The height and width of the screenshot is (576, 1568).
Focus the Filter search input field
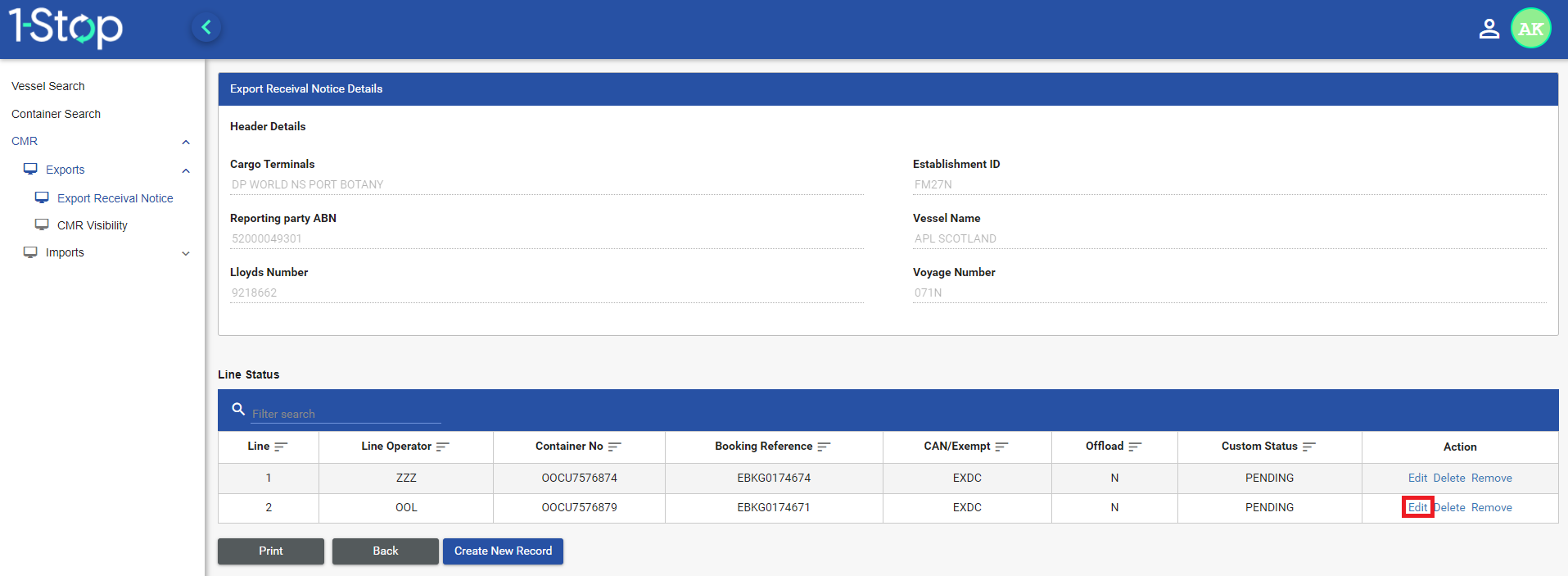tap(346, 414)
